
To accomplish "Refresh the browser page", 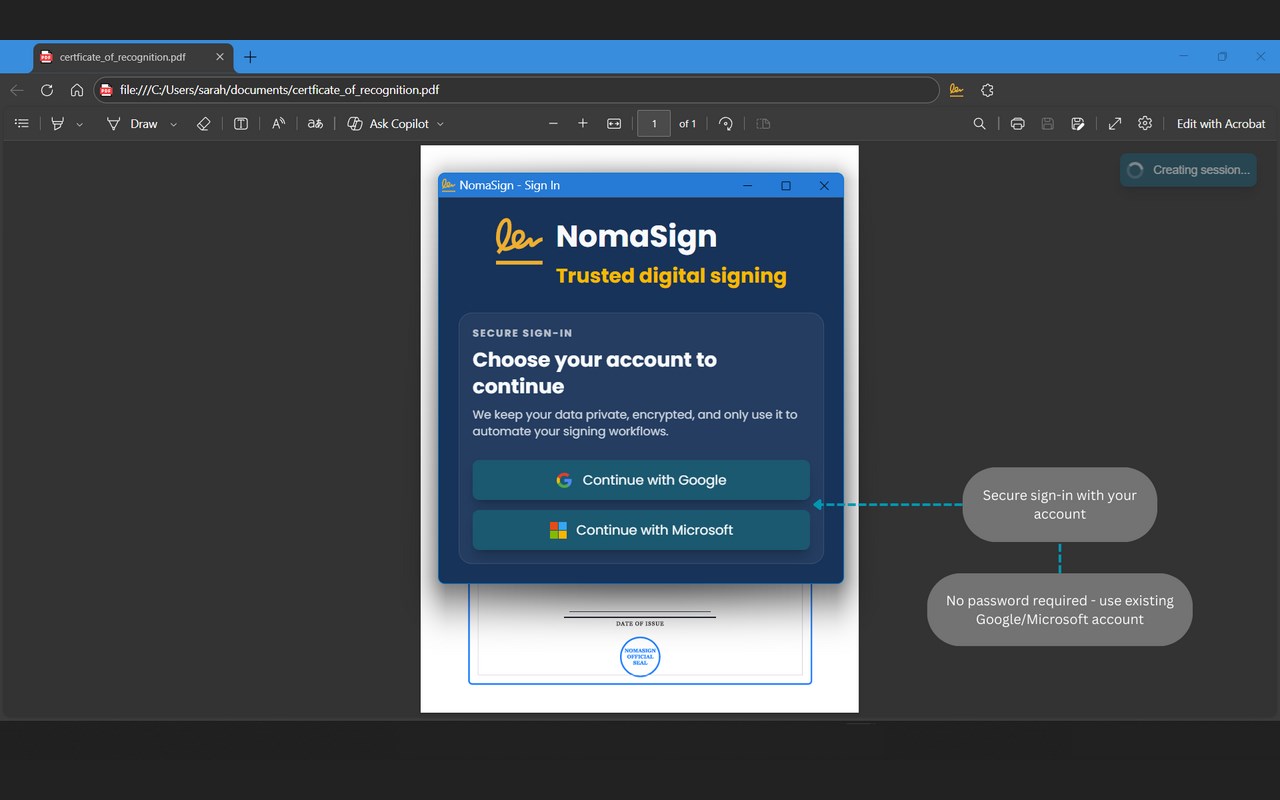I will tap(47, 90).
